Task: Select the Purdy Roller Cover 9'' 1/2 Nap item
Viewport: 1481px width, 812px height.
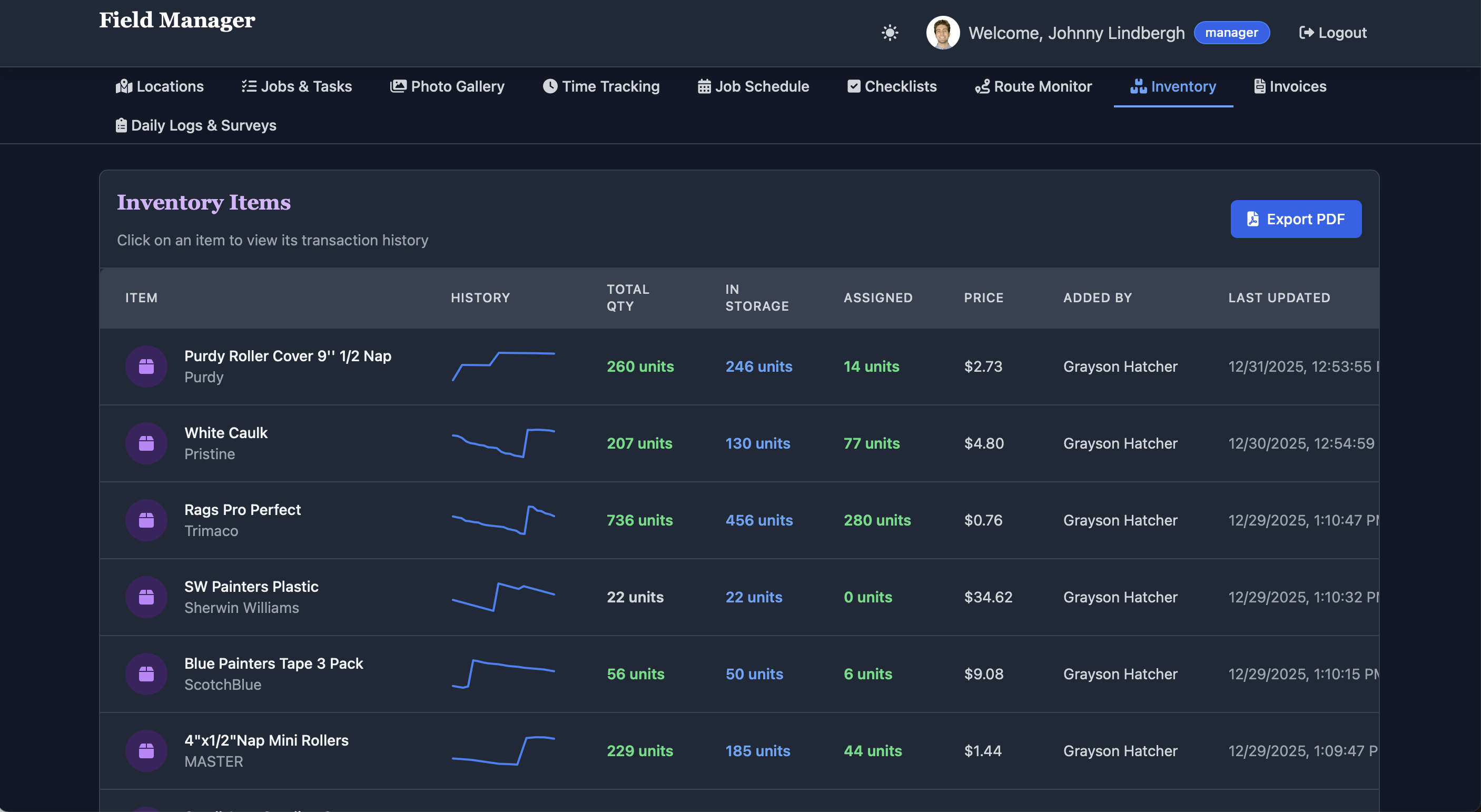Action: click(288, 356)
